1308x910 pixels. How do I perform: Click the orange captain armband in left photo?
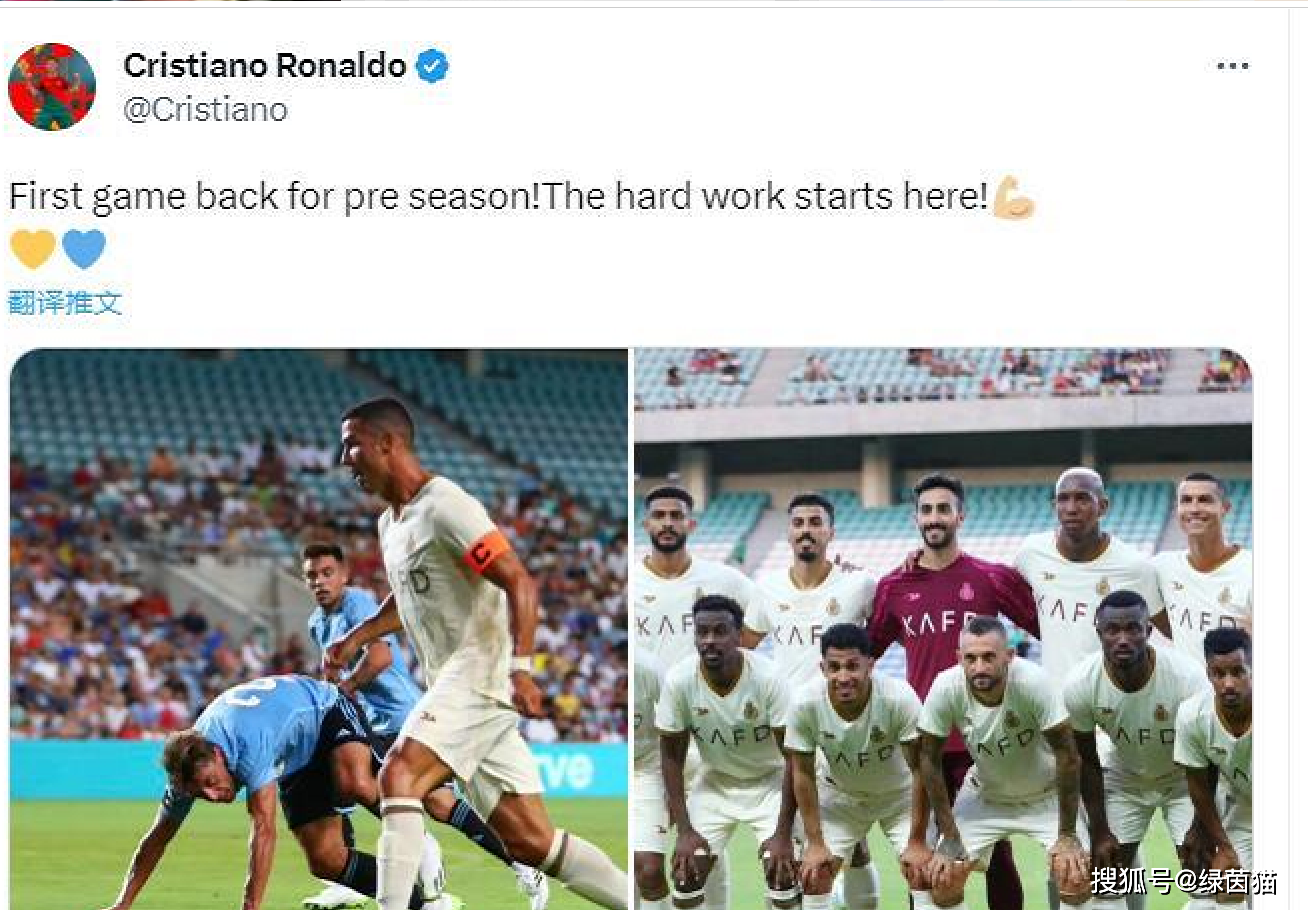pos(486,551)
